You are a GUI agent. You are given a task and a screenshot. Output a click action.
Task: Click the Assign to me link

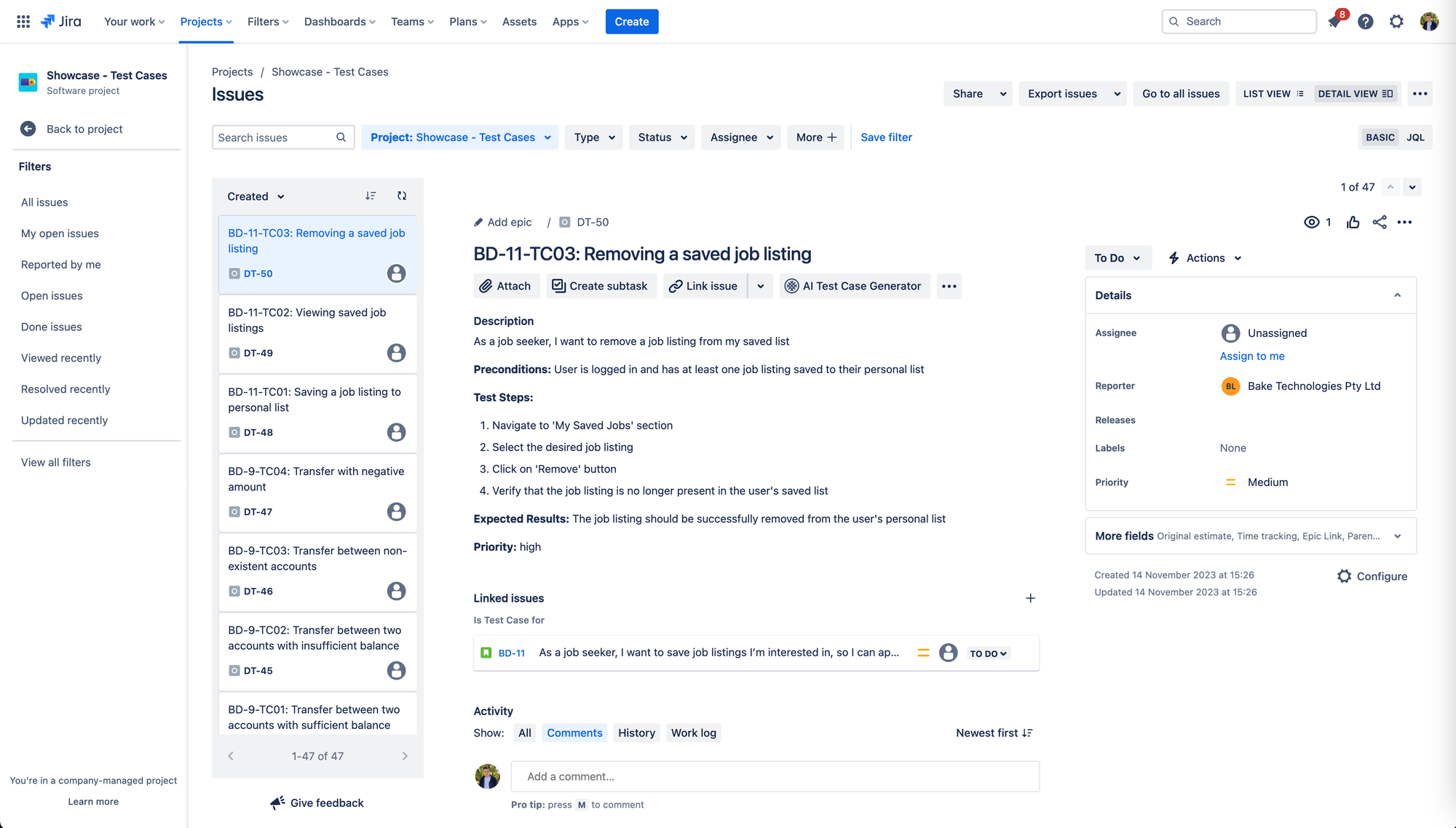pos(1251,356)
